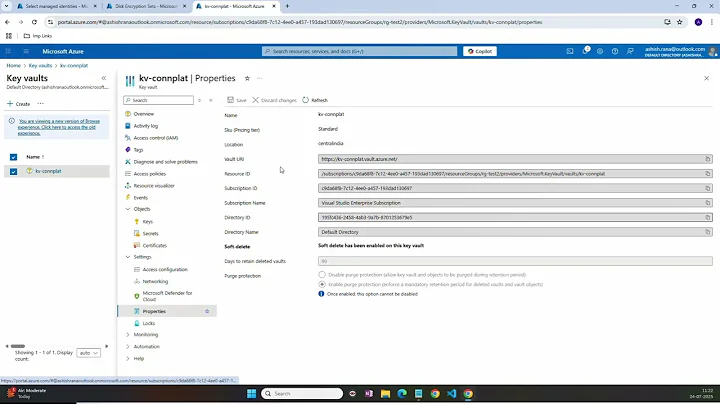Image resolution: width=720 pixels, height=404 pixels.
Task: Click the Days to retain deleted vaults field
Action: tap(515, 261)
